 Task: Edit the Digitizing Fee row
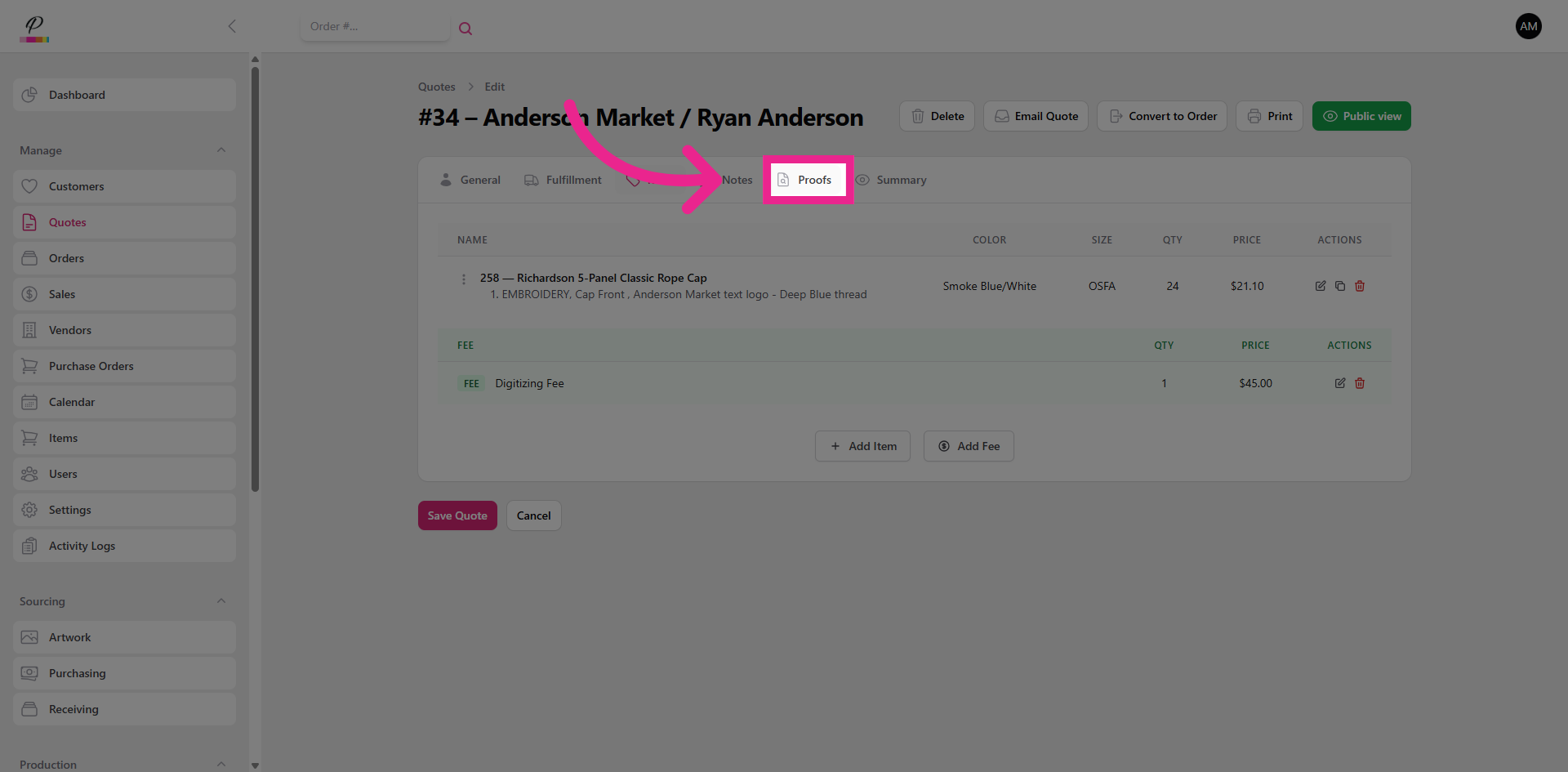(1340, 383)
